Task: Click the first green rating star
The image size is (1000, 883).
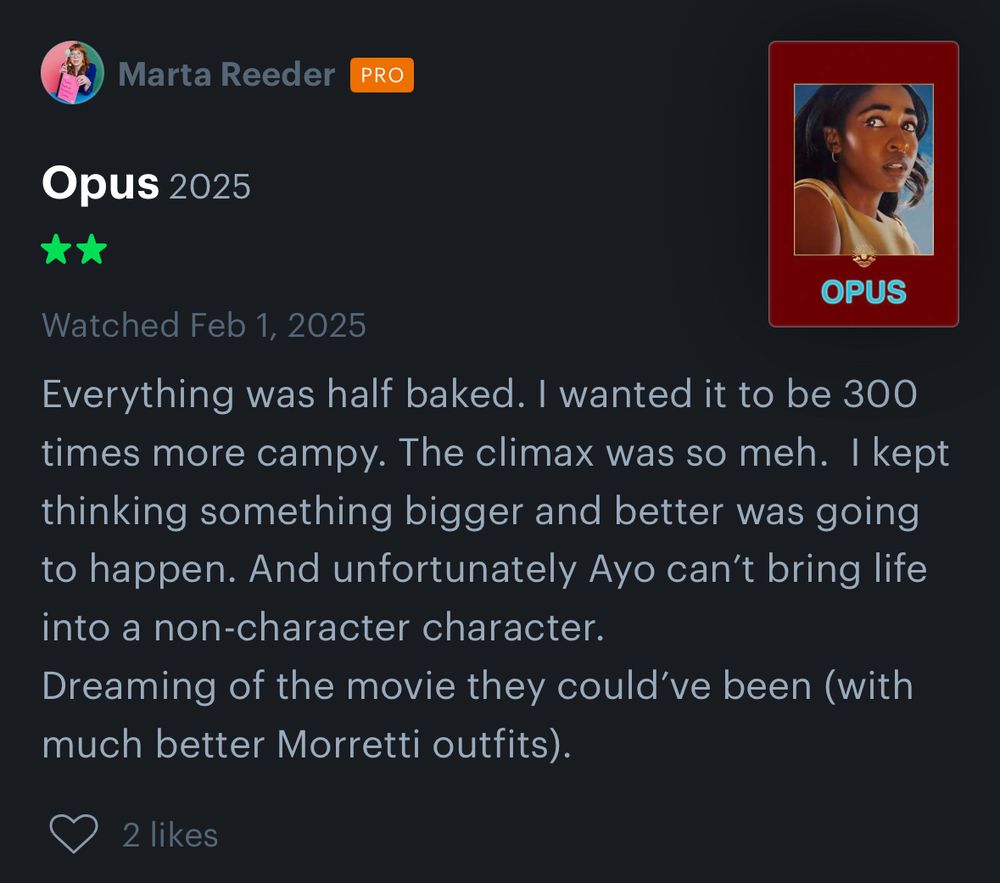Action: tap(57, 250)
